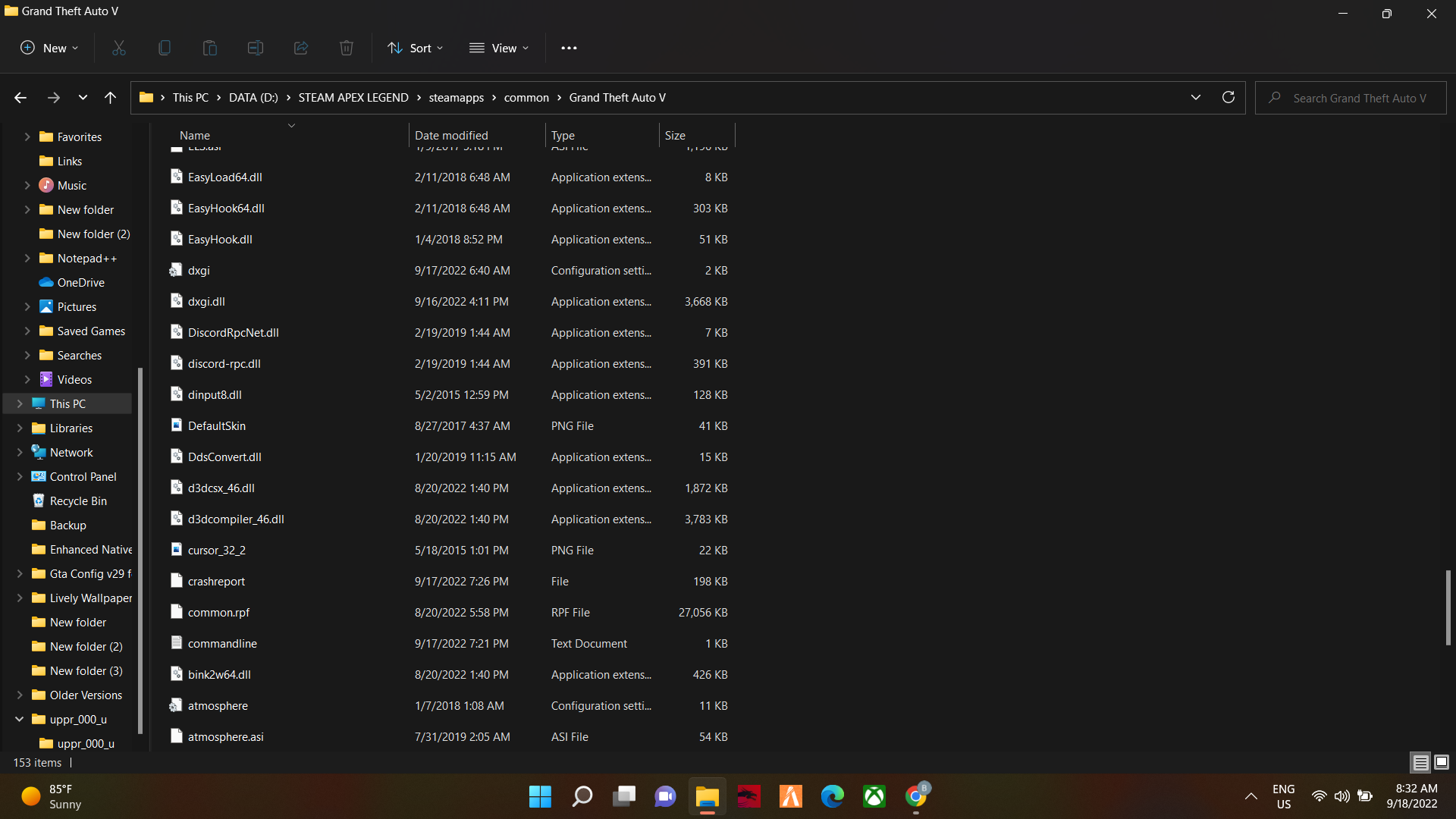Image resolution: width=1456 pixels, height=819 pixels.
Task: Click the New item button
Action: 49,48
